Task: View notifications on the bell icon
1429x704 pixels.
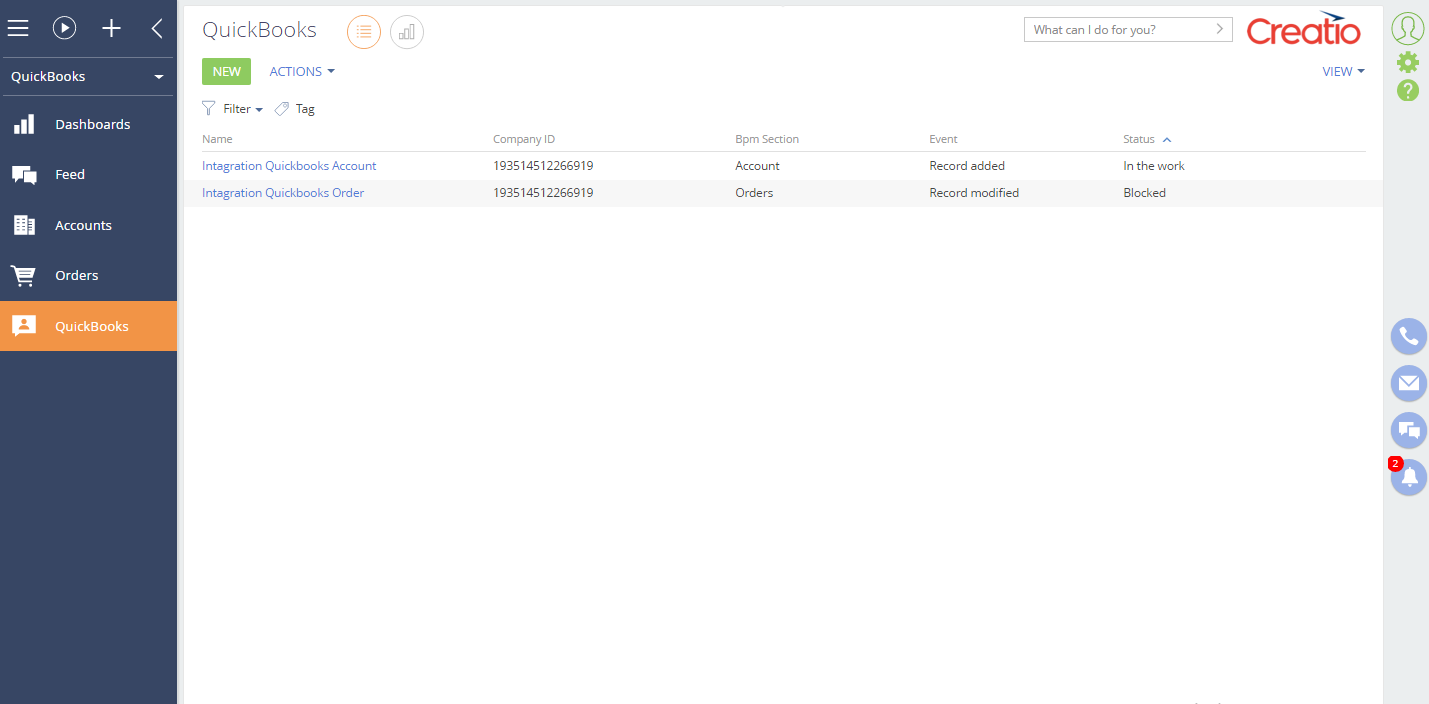Action: tap(1408, 477)
